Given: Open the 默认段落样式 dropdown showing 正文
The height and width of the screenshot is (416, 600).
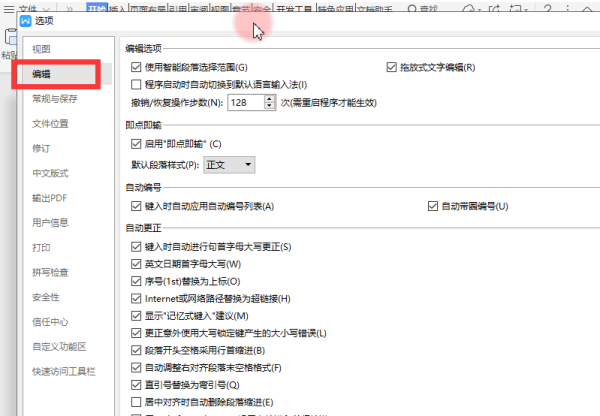Looking at the screenshot, I should pyautogui.click(x=229, y=165).
